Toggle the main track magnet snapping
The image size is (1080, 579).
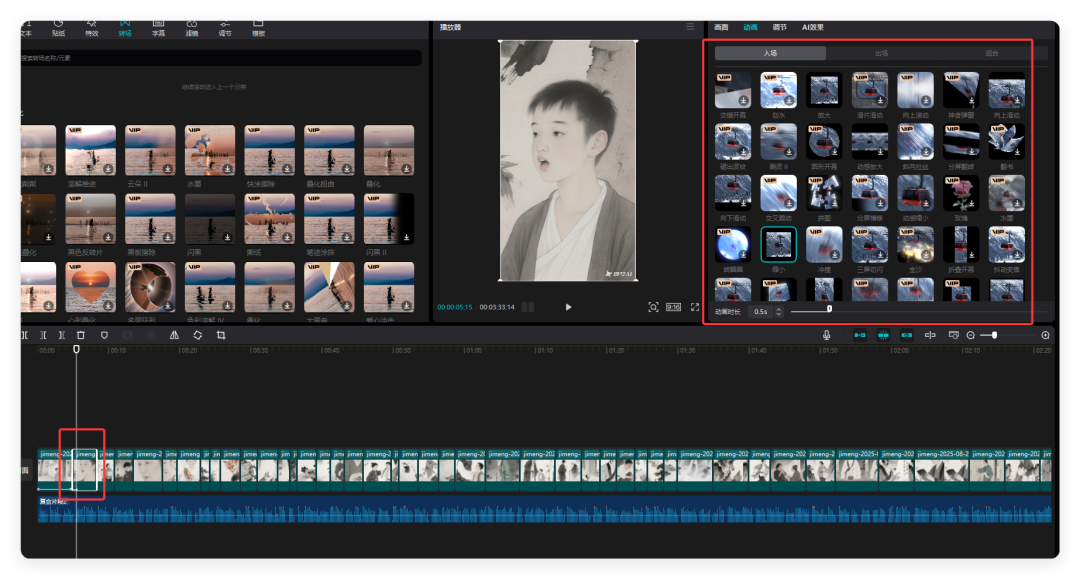[859, 335]
